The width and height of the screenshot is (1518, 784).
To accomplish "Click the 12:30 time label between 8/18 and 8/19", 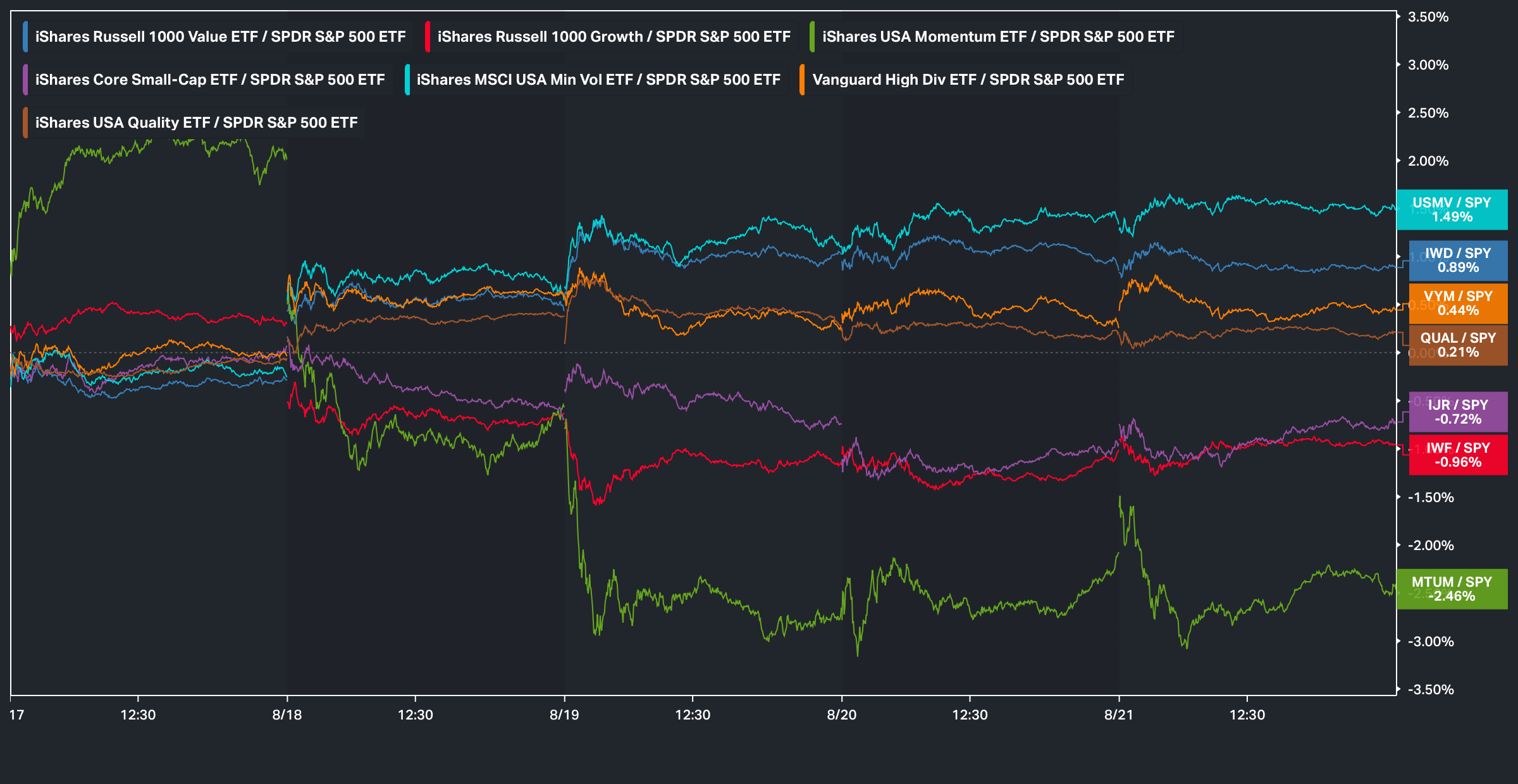I will point(416,715).
